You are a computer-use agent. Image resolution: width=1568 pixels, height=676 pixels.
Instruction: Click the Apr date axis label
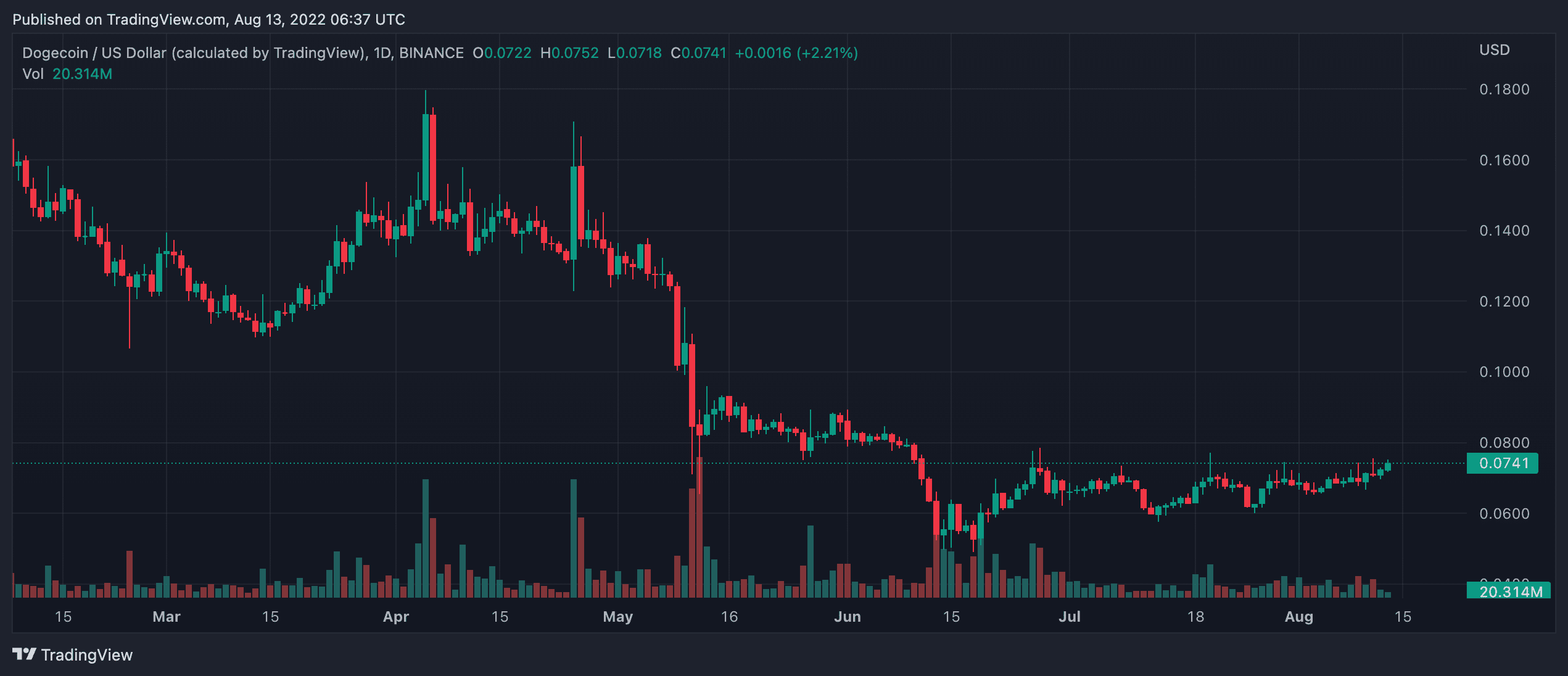point(396,617)
